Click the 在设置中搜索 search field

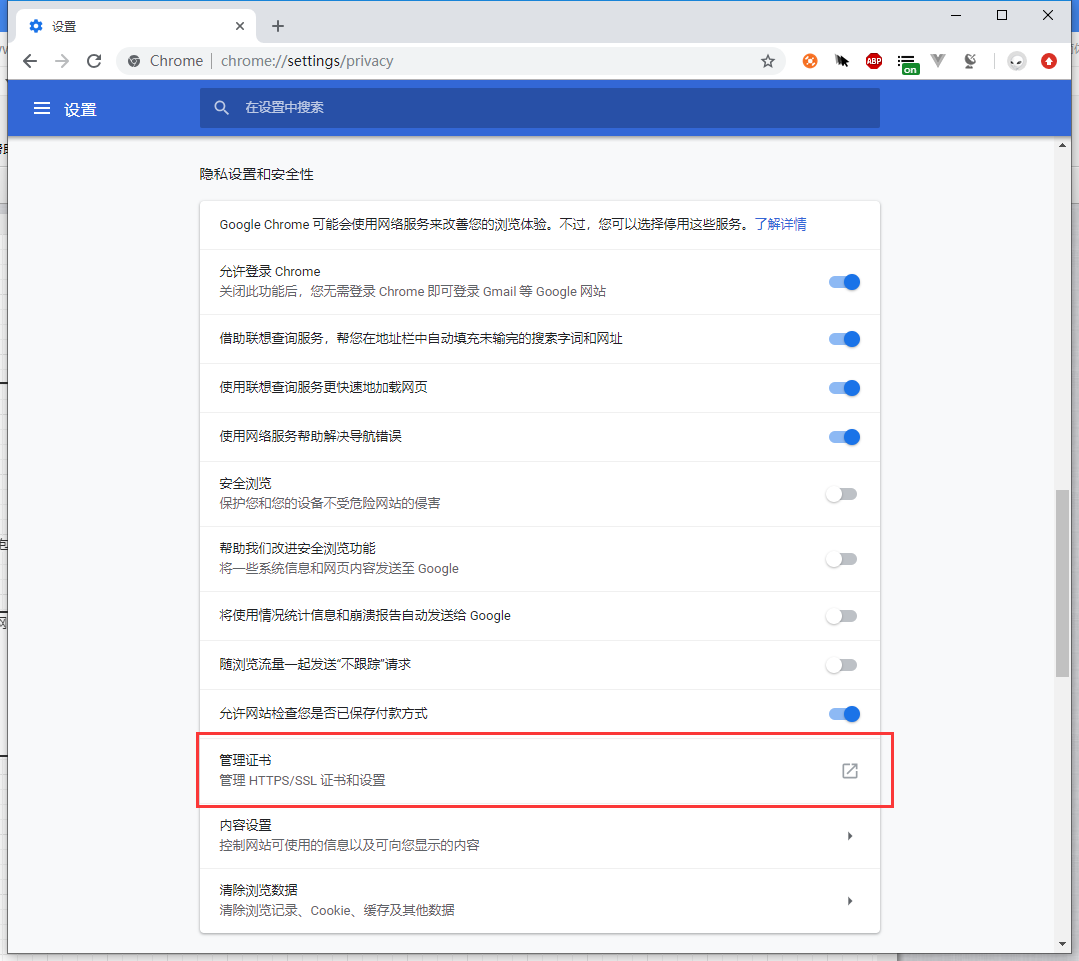(x=540, y=108)
